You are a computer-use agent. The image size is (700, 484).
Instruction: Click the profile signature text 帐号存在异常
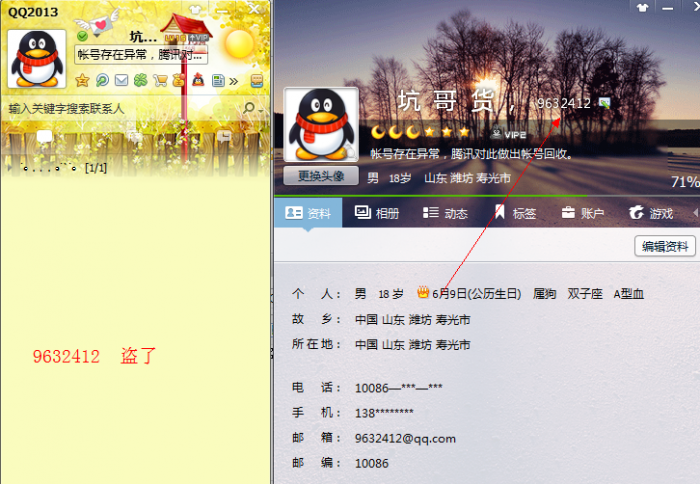point(471,154)
